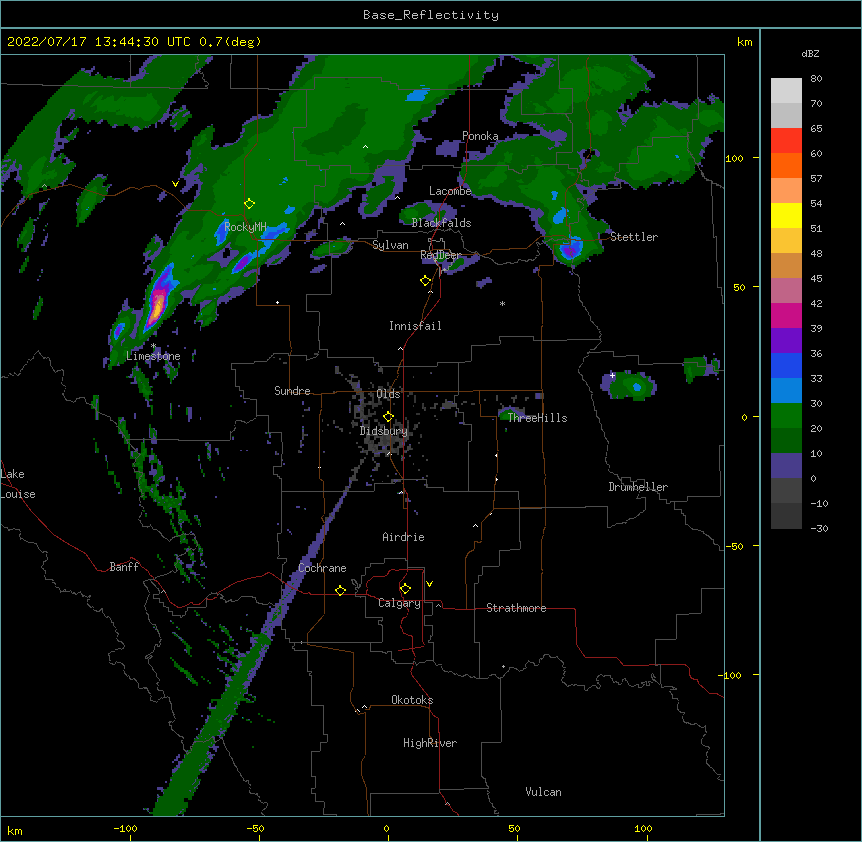Click the -100 tick on the bottom axis
The width and height of the screenshot is (862, 842).
pos(126,829)
